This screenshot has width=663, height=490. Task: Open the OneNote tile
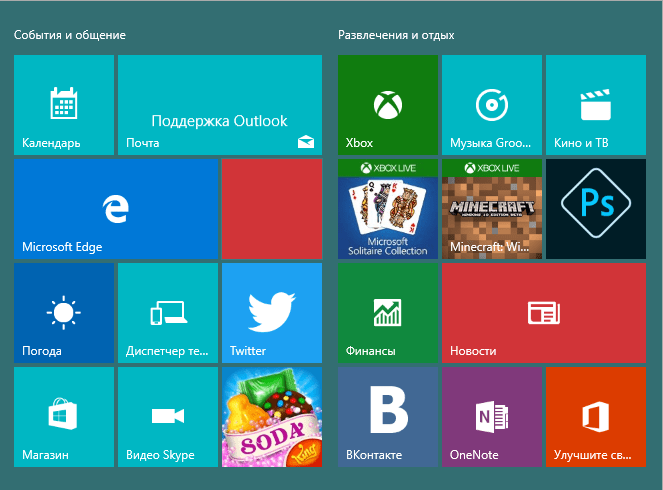[x=492, y=417]
